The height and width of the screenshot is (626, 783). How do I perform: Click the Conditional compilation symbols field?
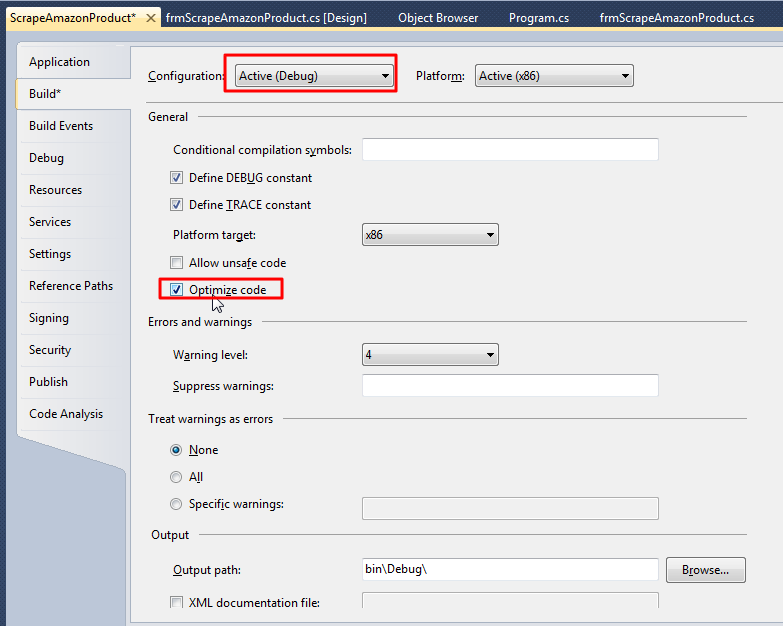(x=510, y=149)
